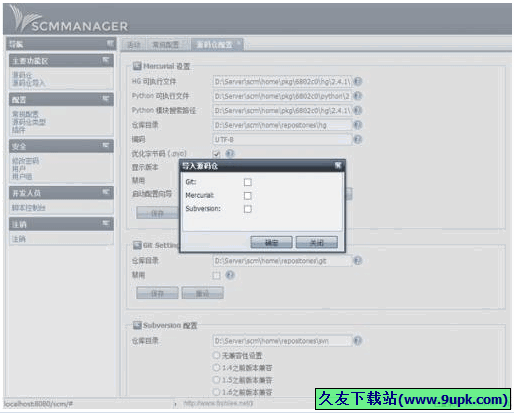Collapse the 导航 side panel

point(110,43)
